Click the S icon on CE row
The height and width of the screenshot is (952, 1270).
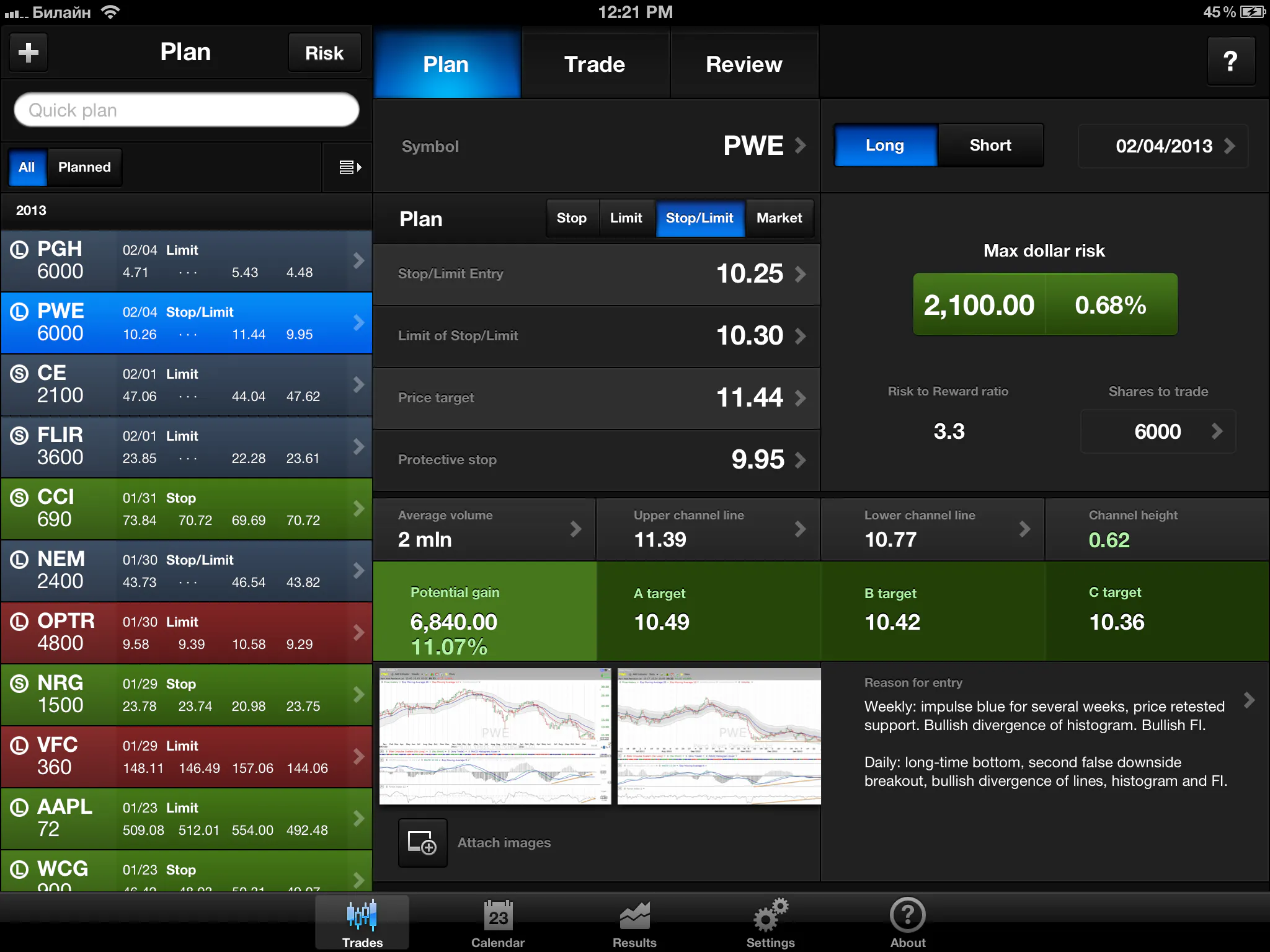(x=20, y=373)
